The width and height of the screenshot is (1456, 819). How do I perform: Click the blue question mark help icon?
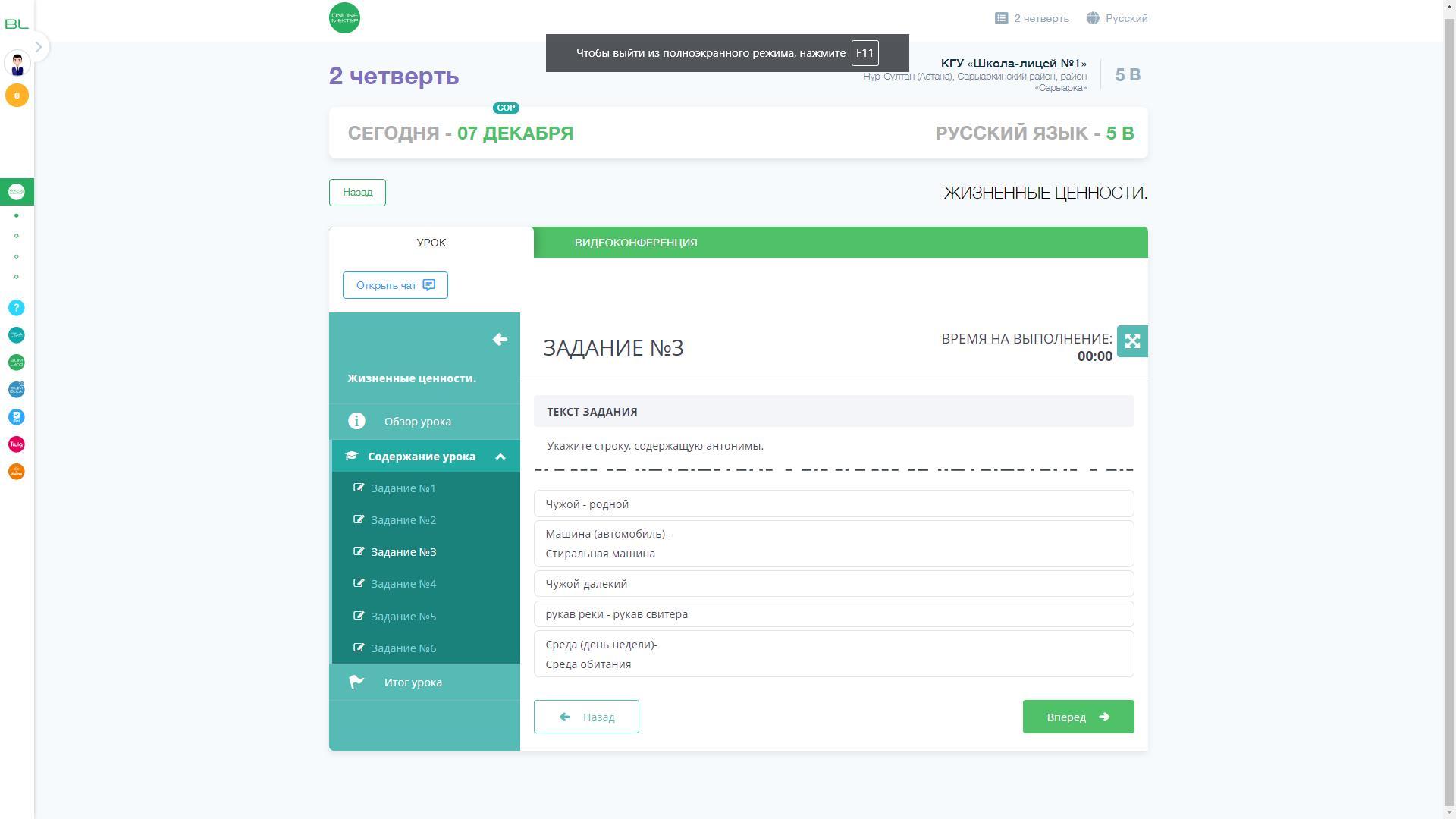(x=17, y=308)
